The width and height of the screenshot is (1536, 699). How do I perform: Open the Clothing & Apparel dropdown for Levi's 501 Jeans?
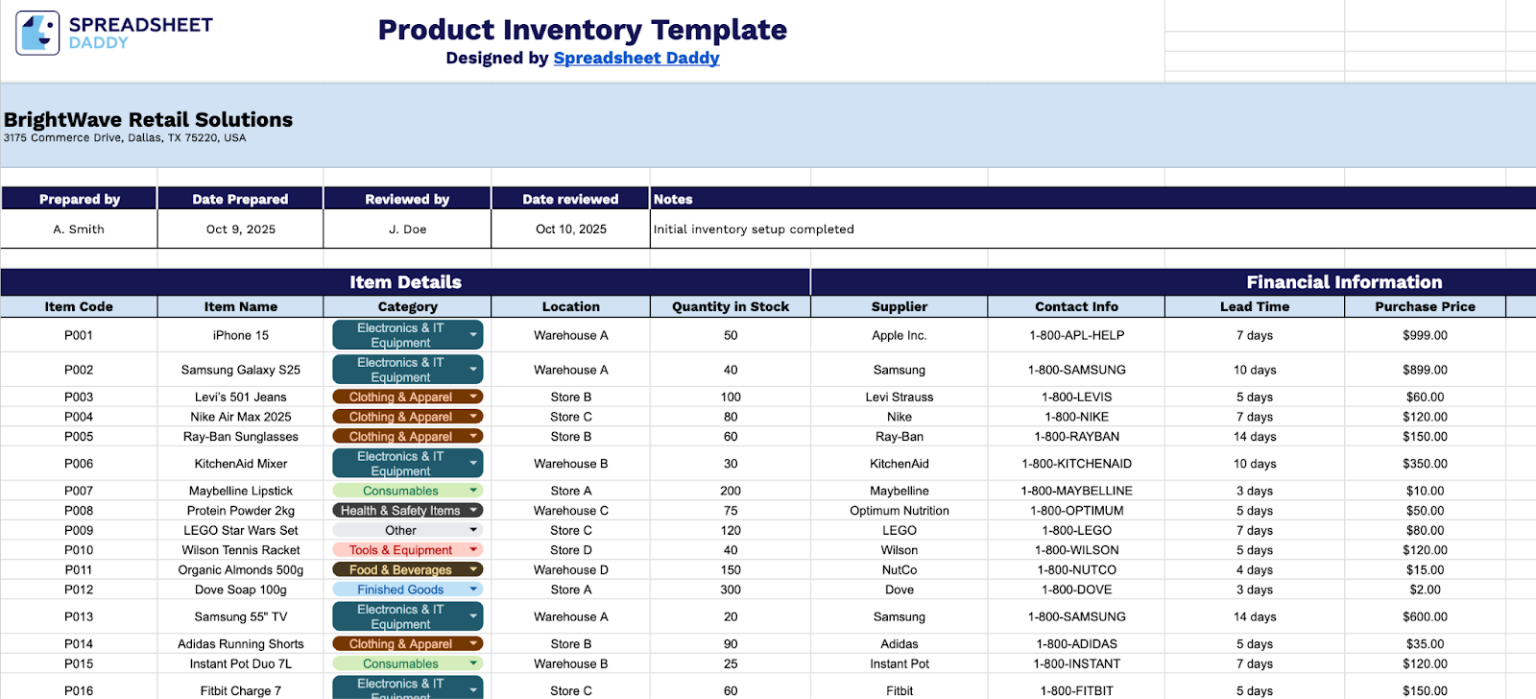pos(474,396)
